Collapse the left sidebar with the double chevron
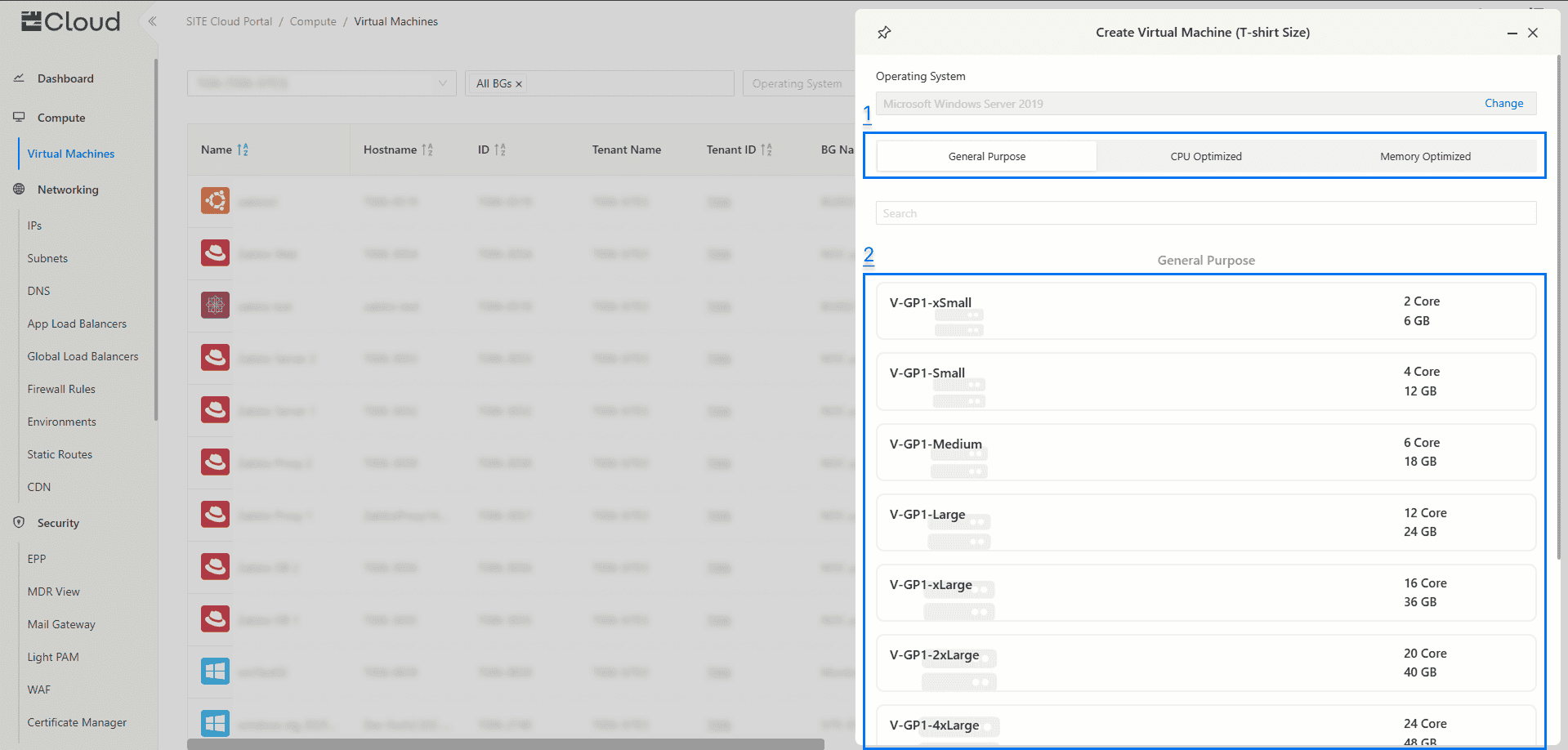Viewport: 1568px width, 750px height. [152, 21]
